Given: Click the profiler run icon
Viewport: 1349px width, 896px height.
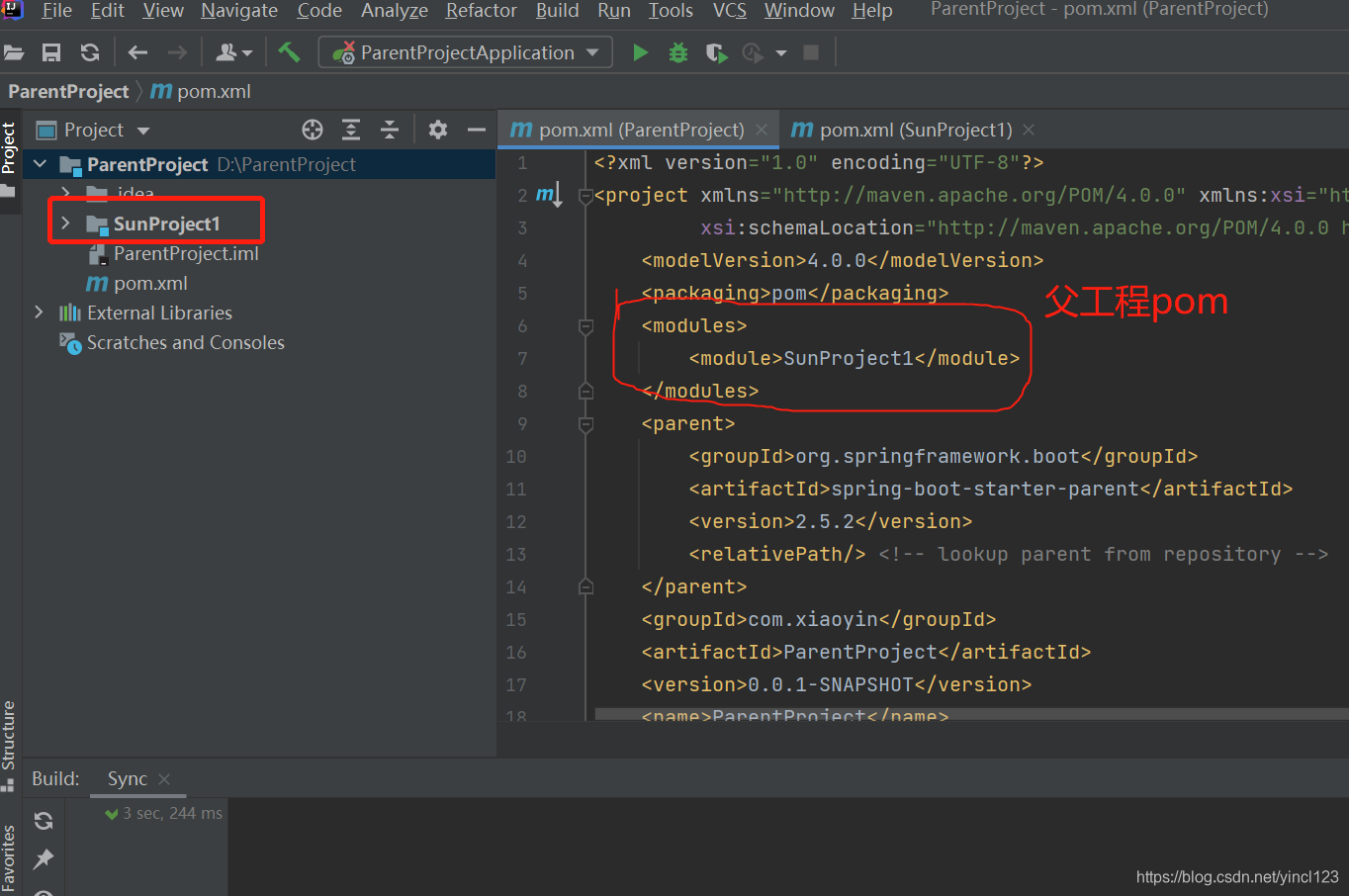Looking at the screenshot, I should pyautogui.click(x=754, y=52).
